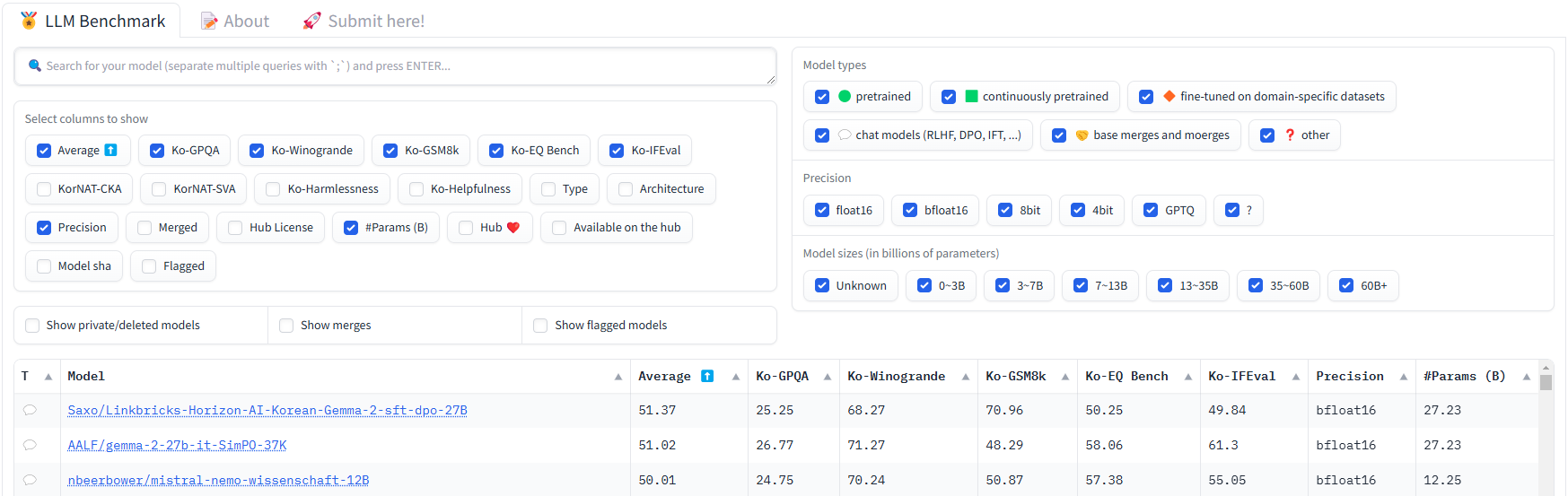Click the orange diamond fine-tuned icon
Image resolution: width=1568 pixels, height=496 pixels.
click(1169, 96)
